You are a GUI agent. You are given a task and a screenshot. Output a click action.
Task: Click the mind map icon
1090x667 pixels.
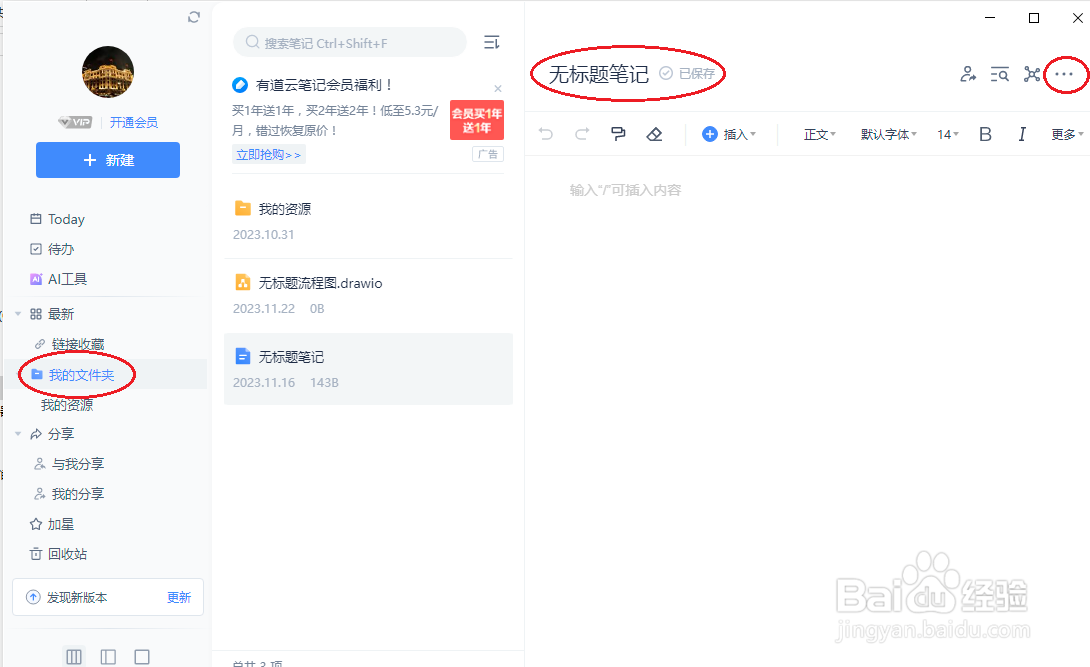pos(1032,74)
